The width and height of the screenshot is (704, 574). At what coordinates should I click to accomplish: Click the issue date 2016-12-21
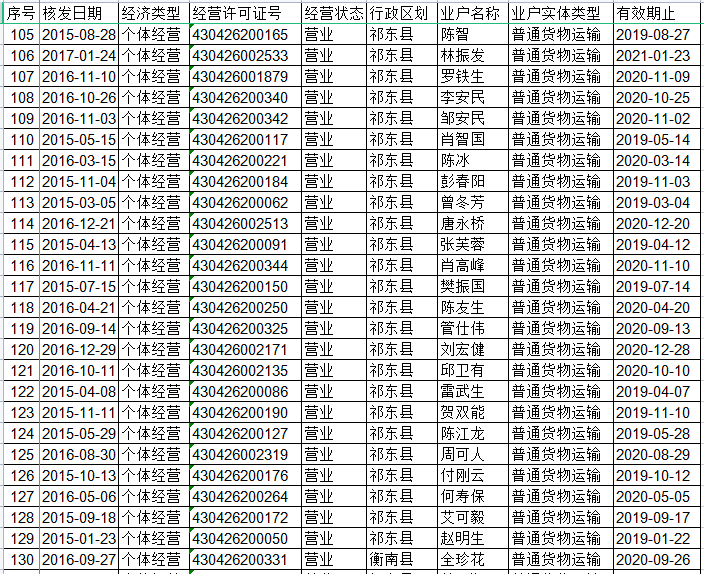point(79,223)
